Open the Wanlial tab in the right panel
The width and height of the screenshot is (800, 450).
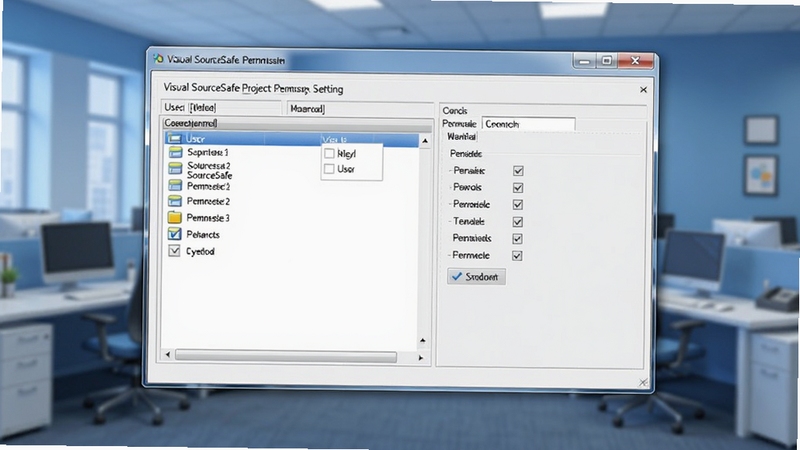[x=461, y=137]
